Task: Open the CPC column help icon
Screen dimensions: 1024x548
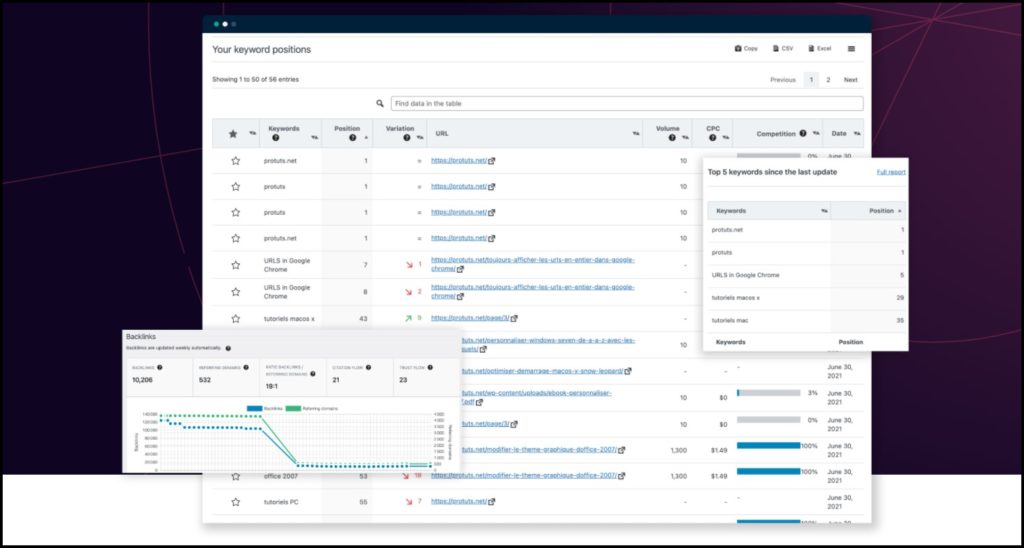Action: pyautogui.click(x=712, y=138)
